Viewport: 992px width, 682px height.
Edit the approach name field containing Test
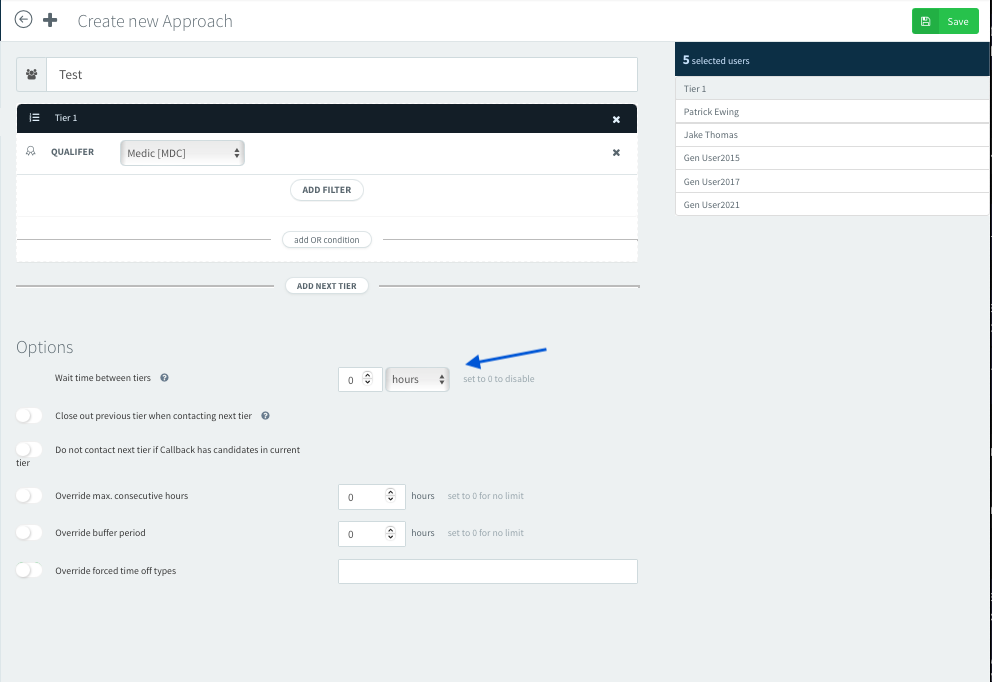342,74
